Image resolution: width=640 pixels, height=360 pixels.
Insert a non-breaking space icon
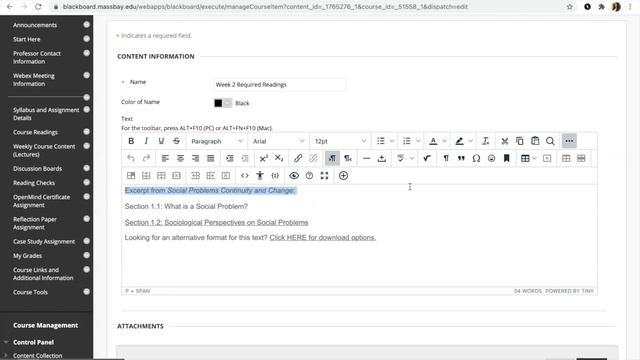382,158
